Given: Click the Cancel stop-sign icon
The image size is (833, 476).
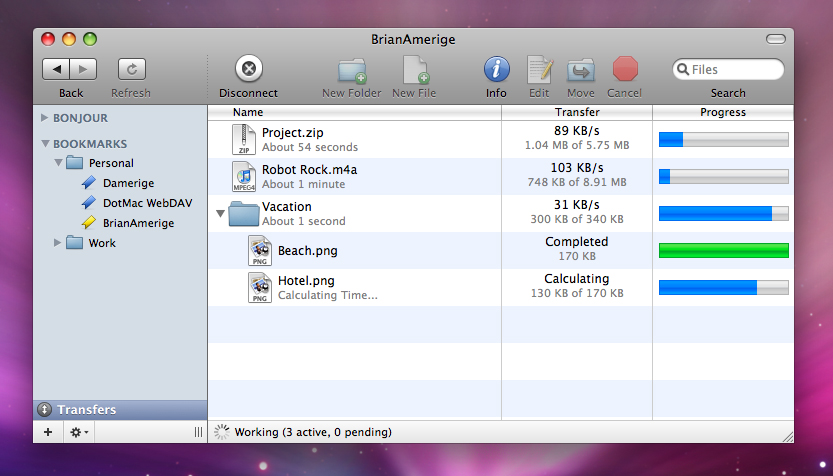Looking at the screenshot, I should pos(625,69).
